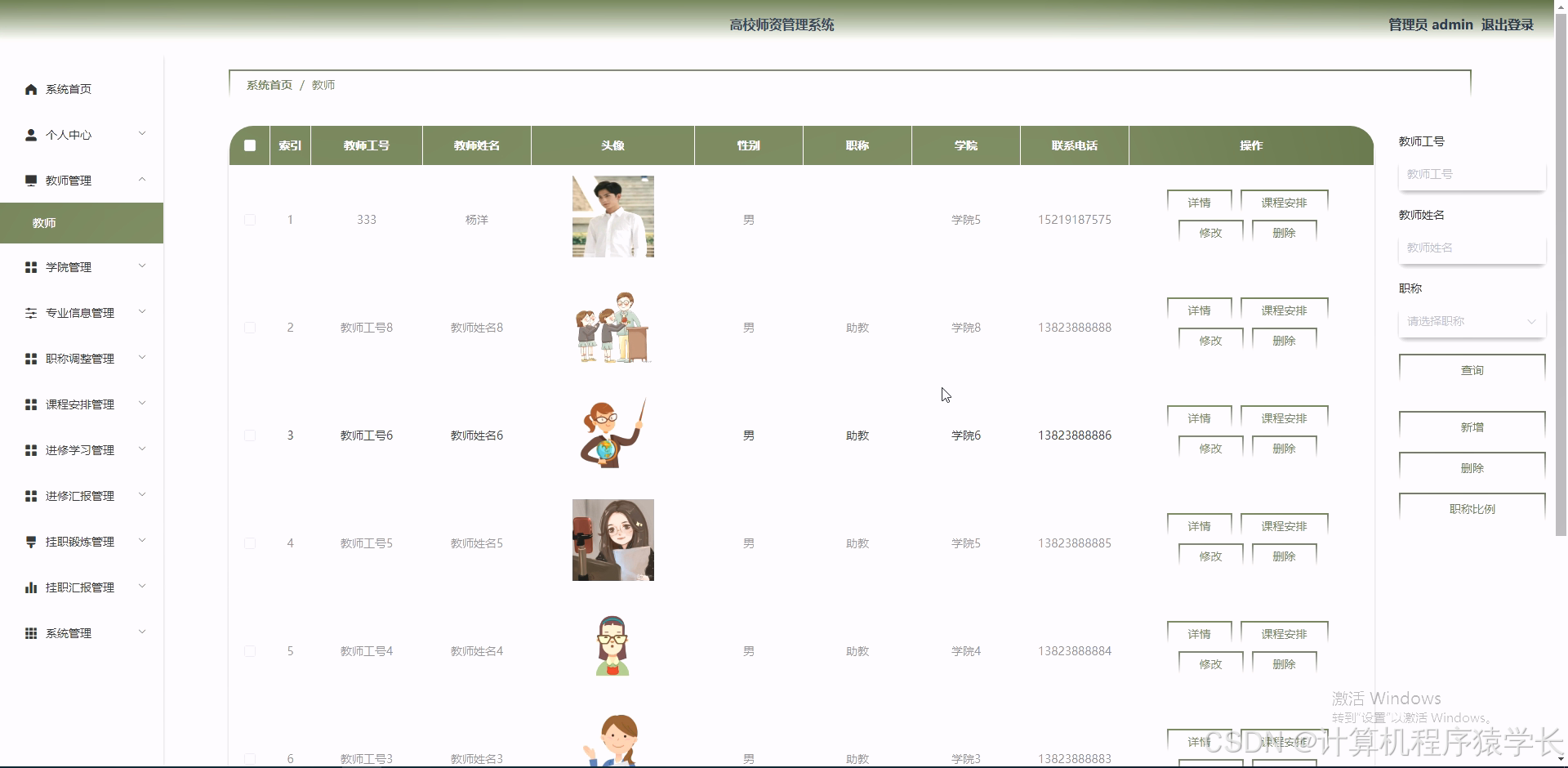Expand the 系统管理 menu chevron

point(142,632)
